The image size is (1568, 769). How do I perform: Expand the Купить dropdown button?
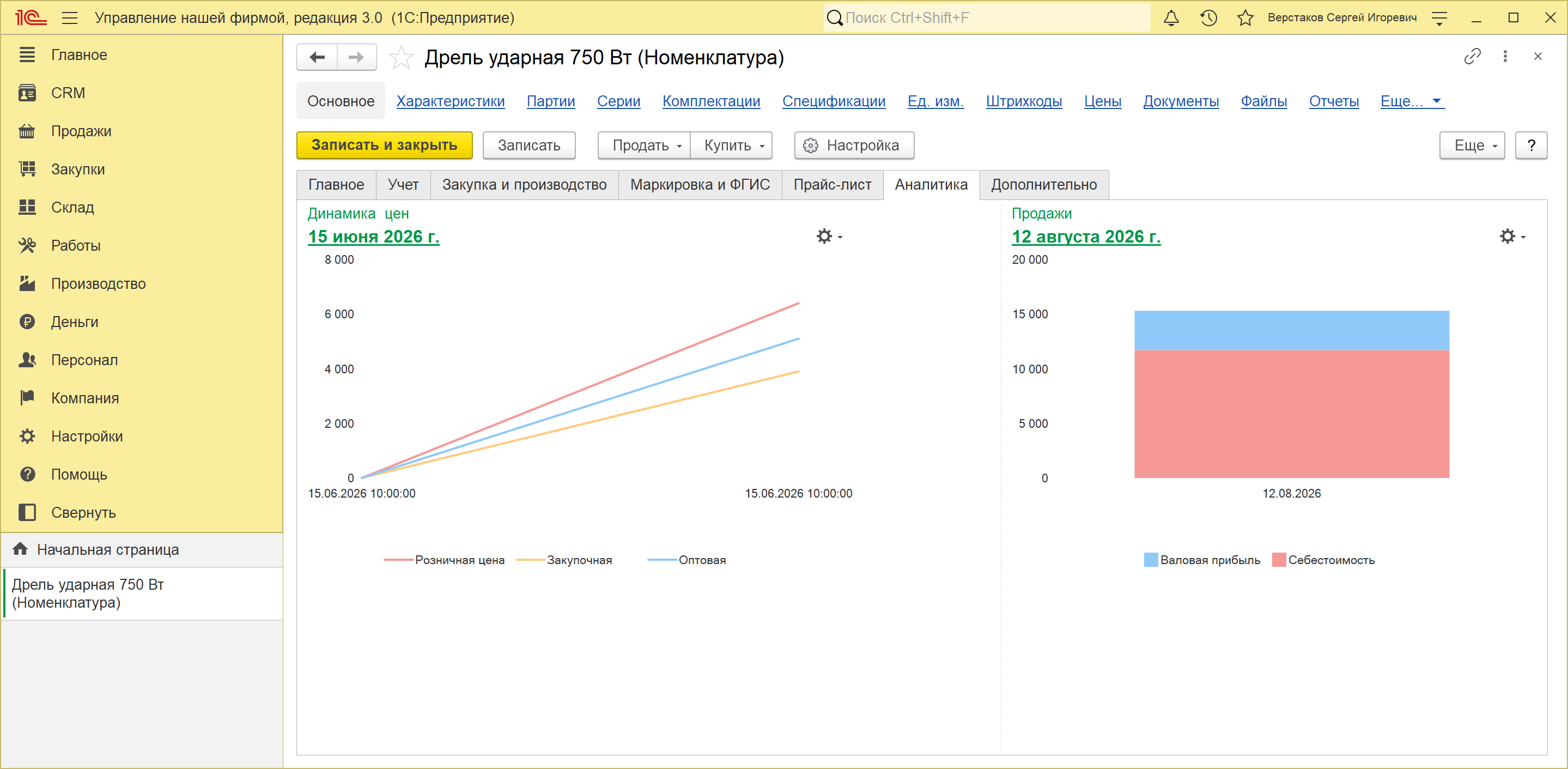click(x=731, y=146)
